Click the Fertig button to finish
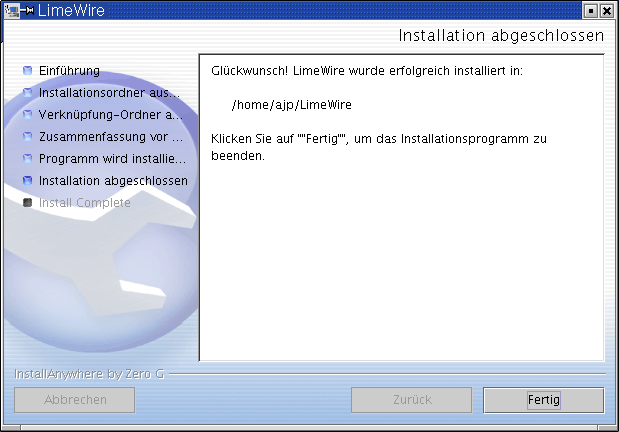Viewport: 619px width, 432px height. (543, 400)
